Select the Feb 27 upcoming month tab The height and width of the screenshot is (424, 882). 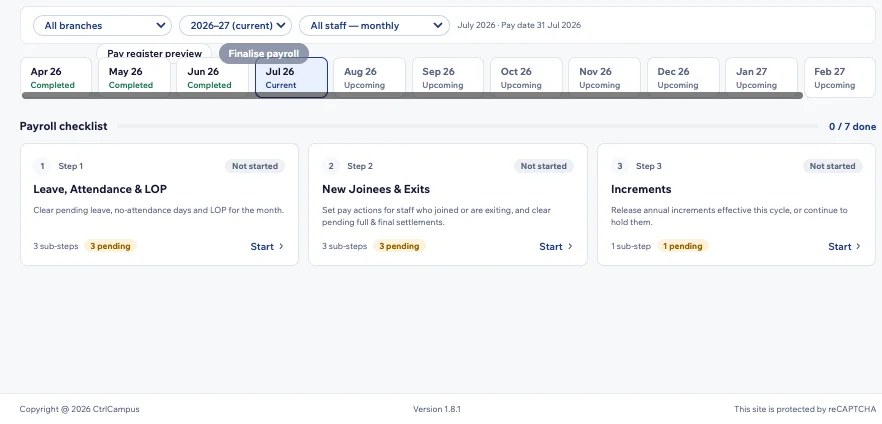click(x=840, y=78)
